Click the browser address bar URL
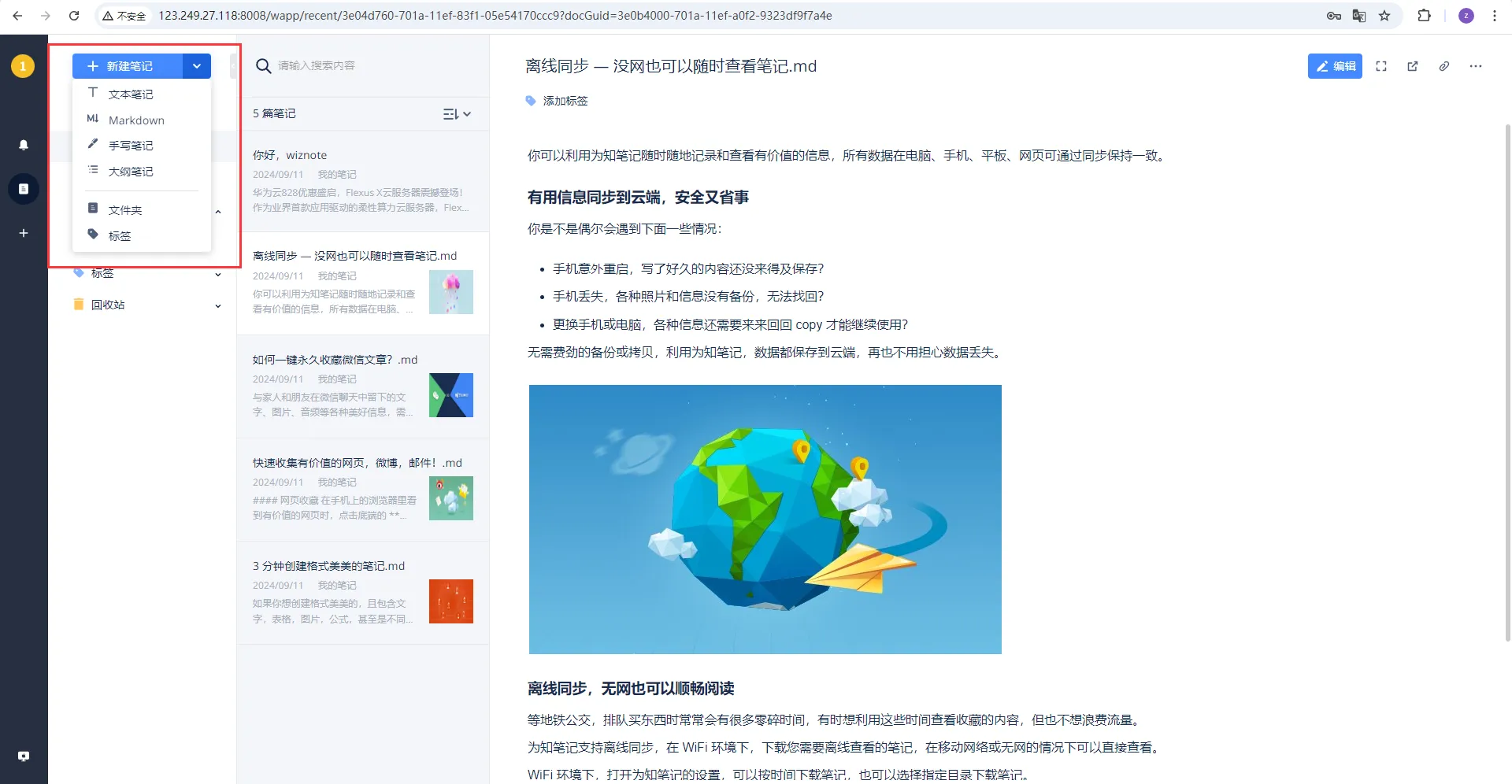The width and height of the screenshot is (1512, 784). 495,16
